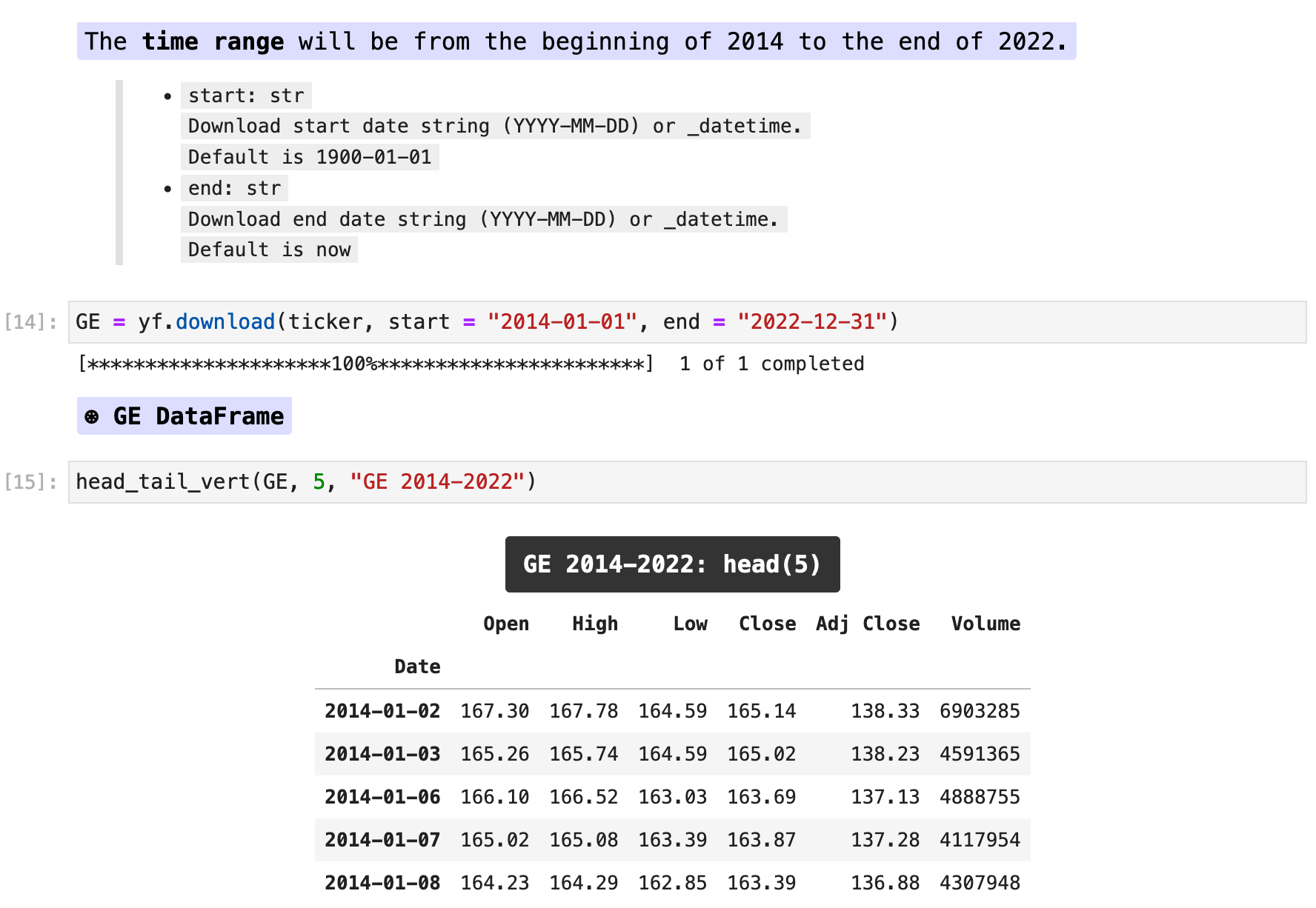Viewport: 1316px width, 908px height.
Task: Click the end date description line
Action: (x=484, y=219)
